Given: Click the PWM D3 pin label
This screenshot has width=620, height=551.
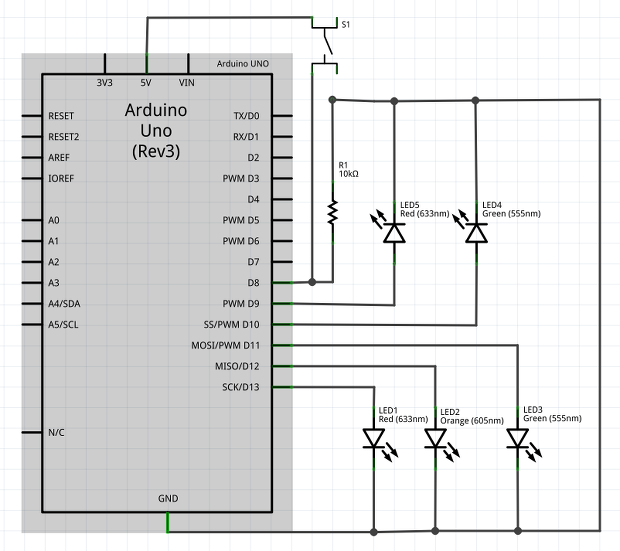Looking at the screenshot, I should (241, 179).
